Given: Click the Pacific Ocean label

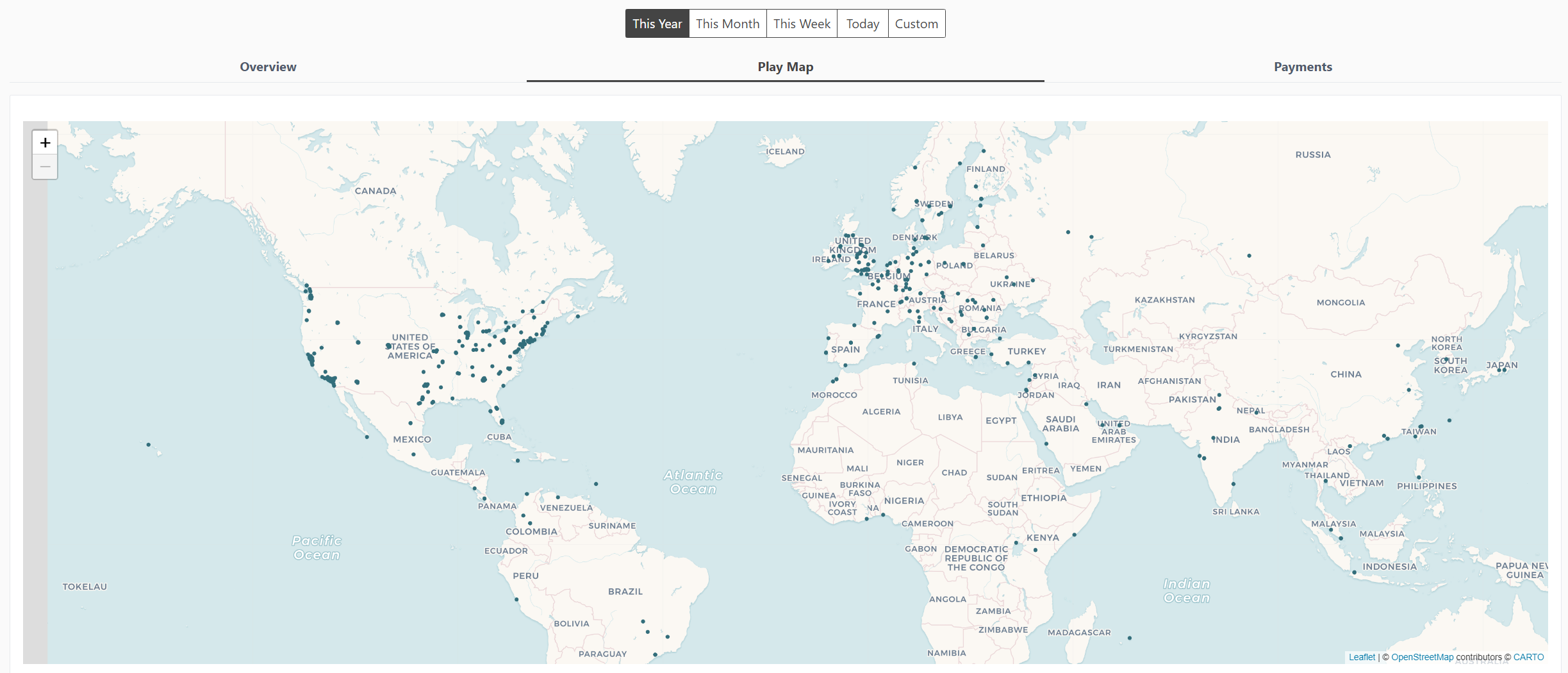Looking at the screenshot, I should 317,548.
